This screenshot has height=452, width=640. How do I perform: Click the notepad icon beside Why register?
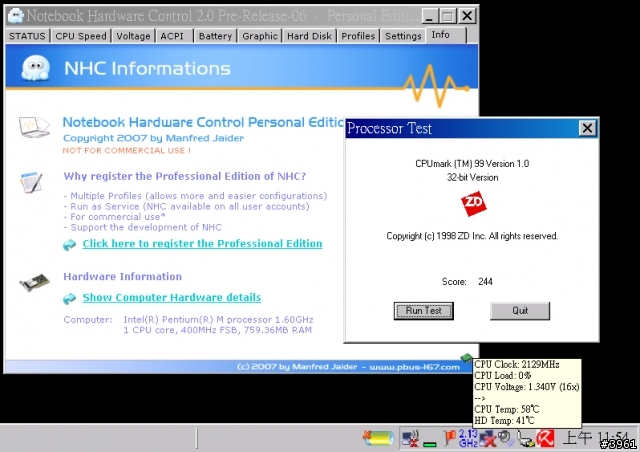pyautogui.click(x=31, y=182)
